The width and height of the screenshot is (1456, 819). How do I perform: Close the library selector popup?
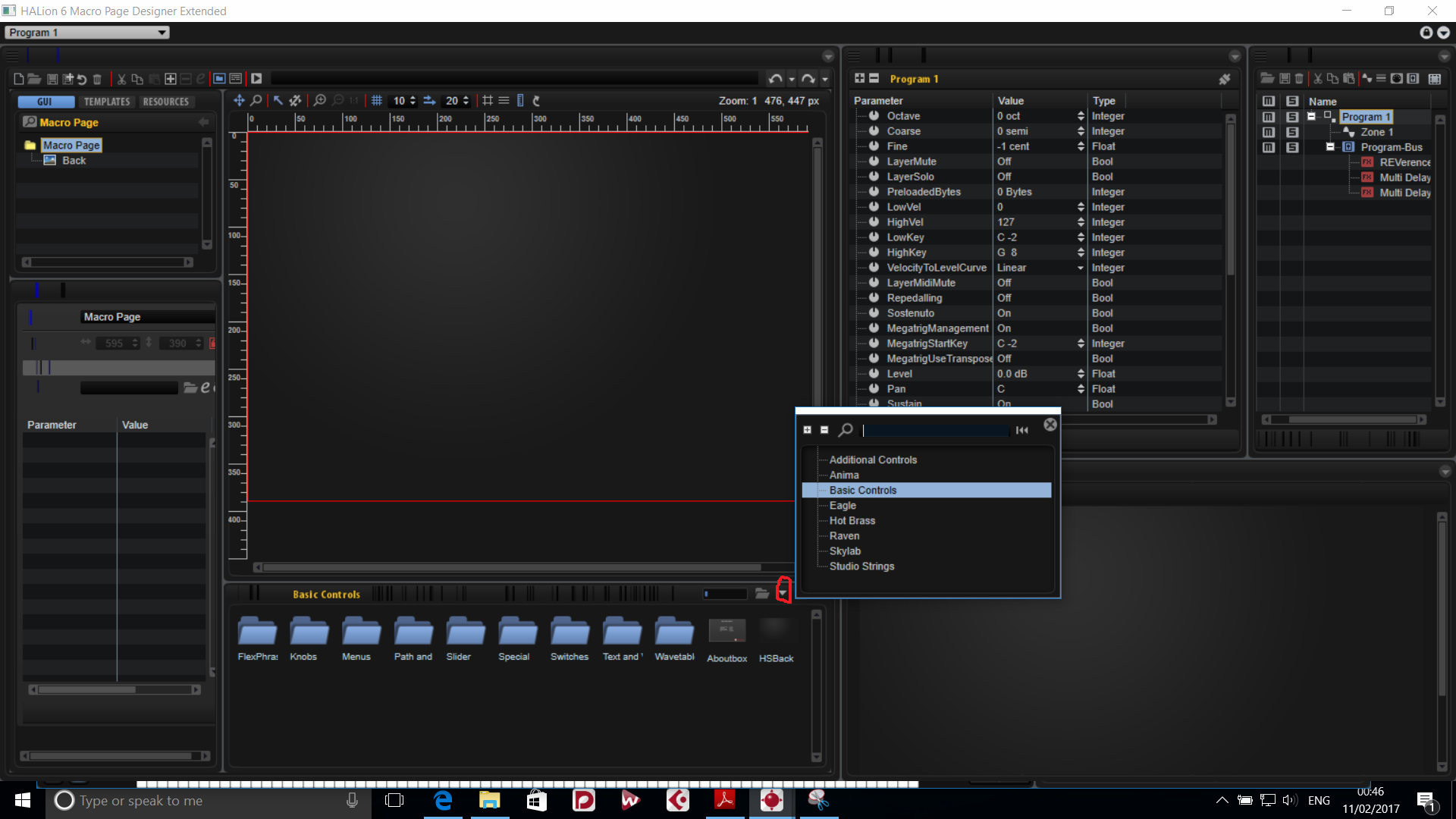coord(1050,425)
